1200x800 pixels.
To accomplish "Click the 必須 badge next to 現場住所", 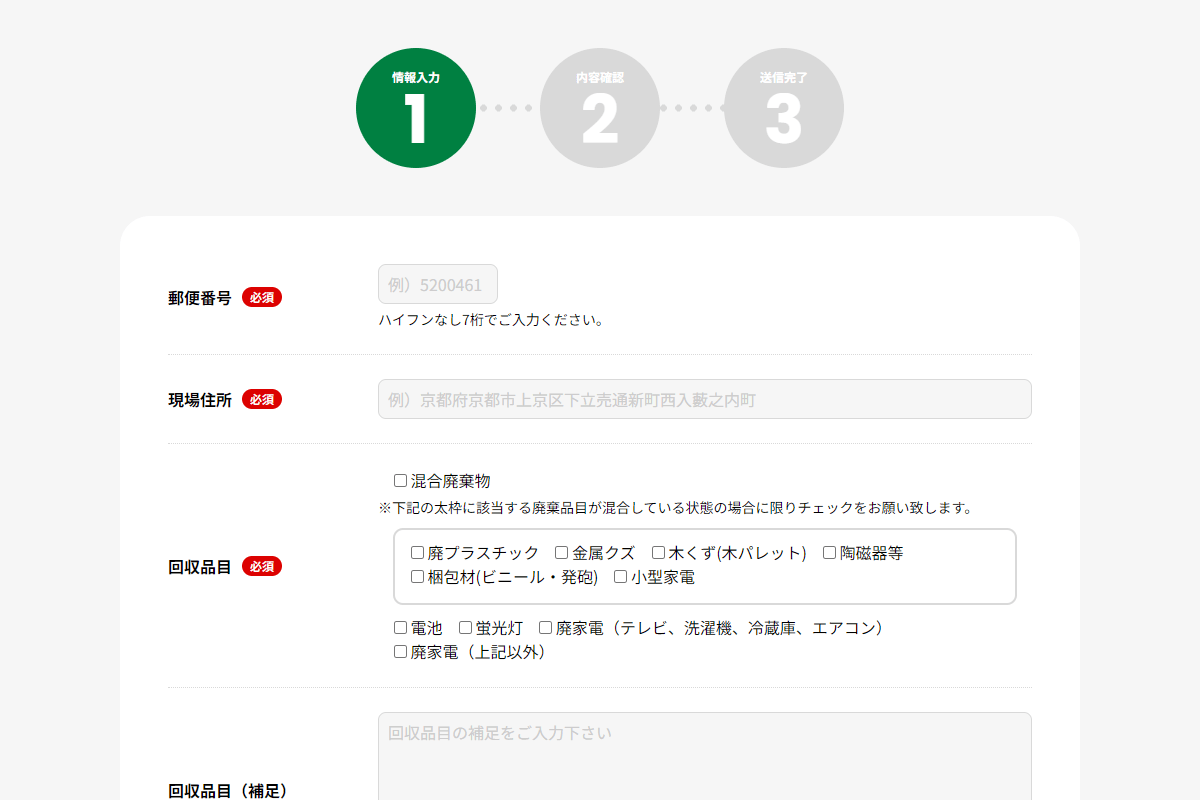I will [262, 399].
